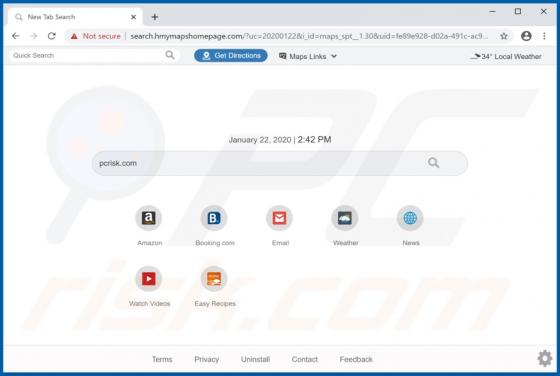Maximize the browser window
The width and height of the screenshot is (560, 376).
coord(518,11)
